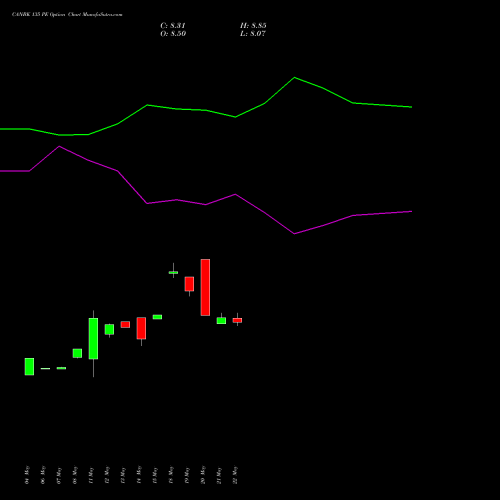Screen dimensions: 500x500
Task: Select the 11 May axis label
Action: coord(91,475)
